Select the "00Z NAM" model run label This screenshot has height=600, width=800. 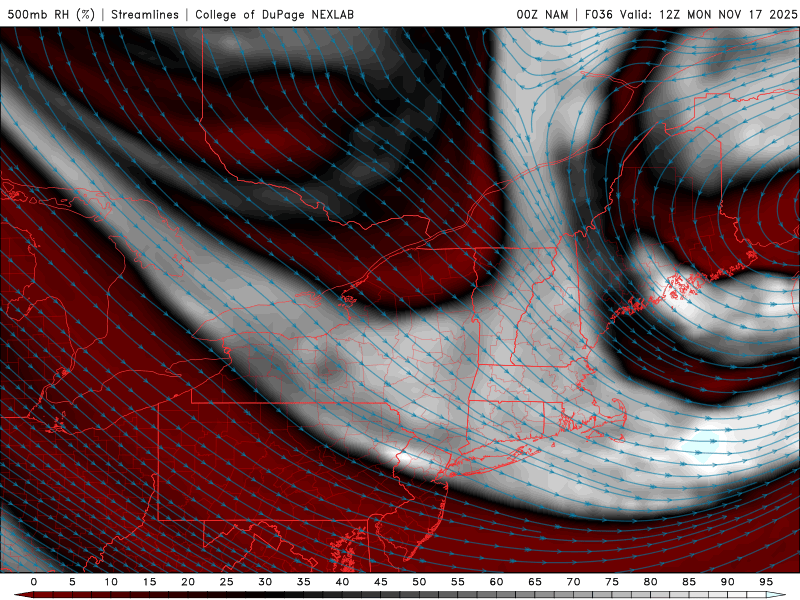pyautogui.click(x=542, y=14)
